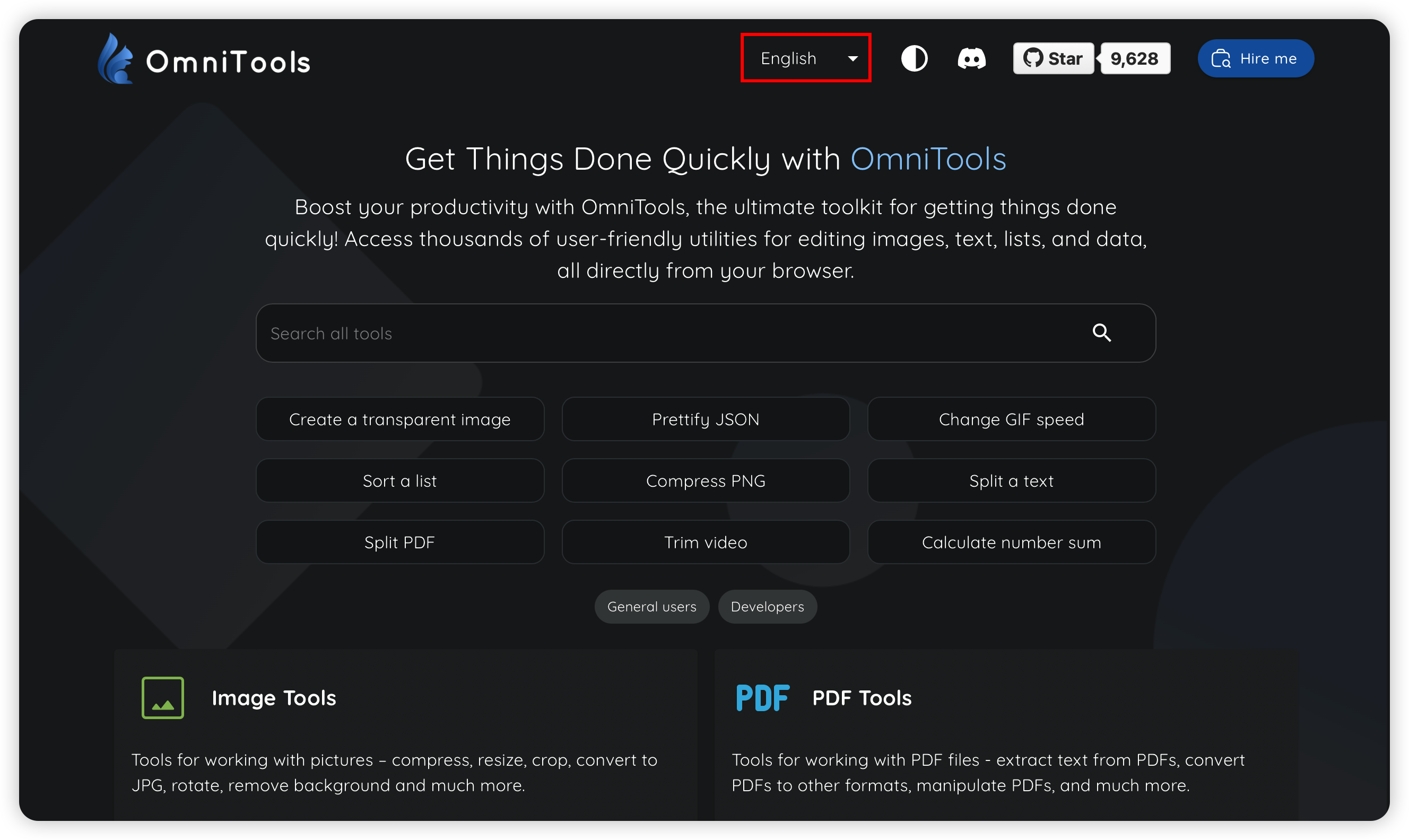This screenshot has width=1409, height=840.
Task: Open the Image Tools category heading
Action: point(274,697)
